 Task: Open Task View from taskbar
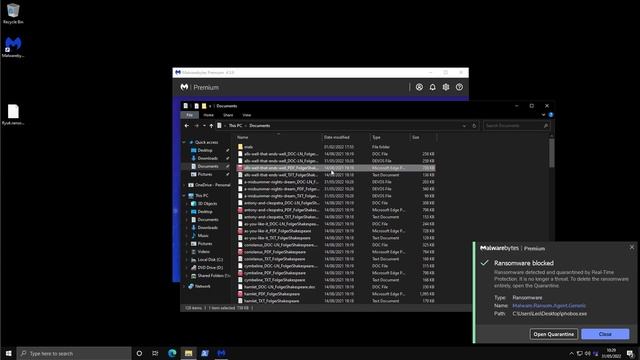click(x=155, y=353)
